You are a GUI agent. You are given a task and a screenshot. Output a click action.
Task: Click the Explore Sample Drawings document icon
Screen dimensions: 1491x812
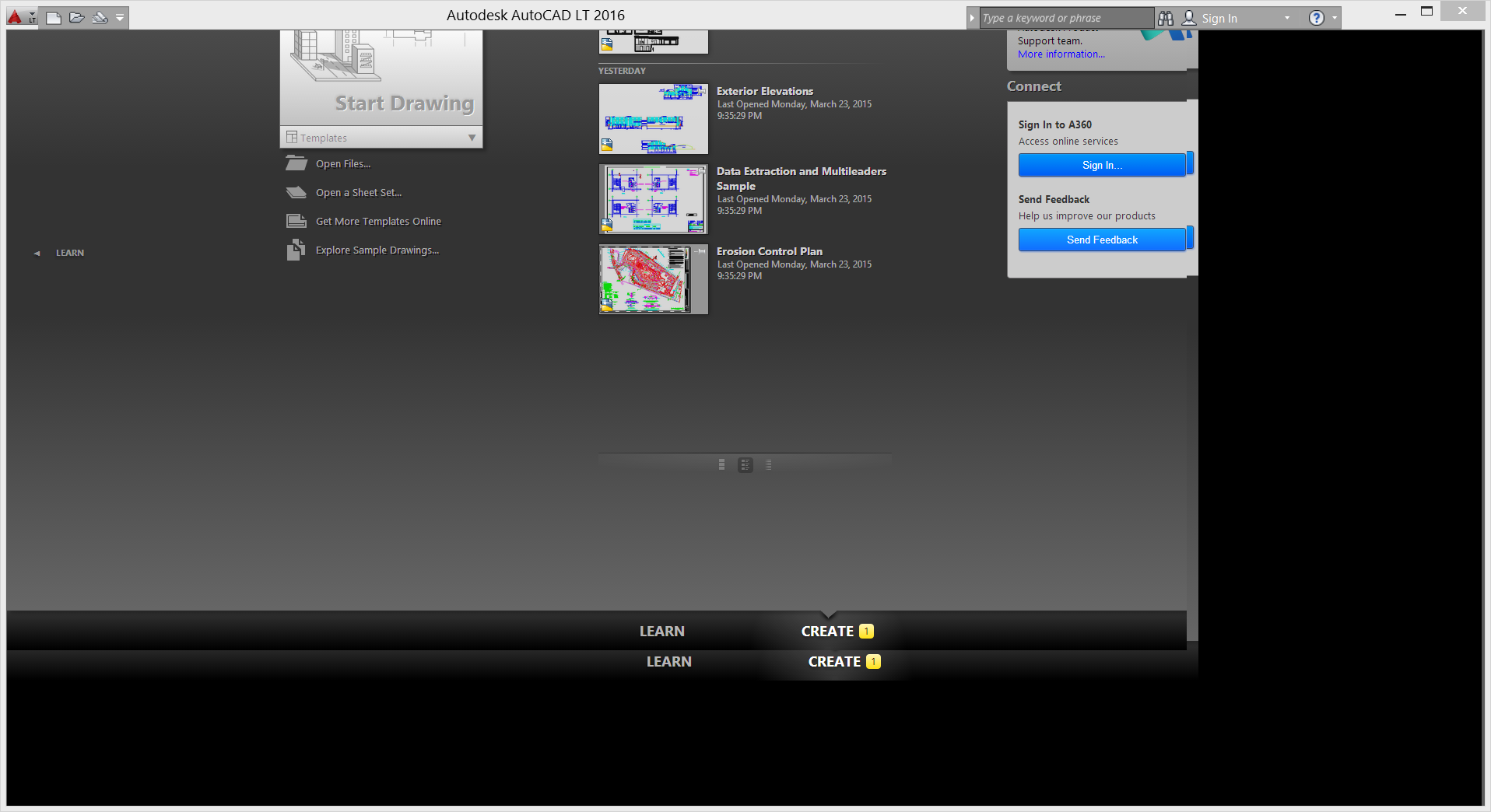pyautogui.click(x=296, y=250)
